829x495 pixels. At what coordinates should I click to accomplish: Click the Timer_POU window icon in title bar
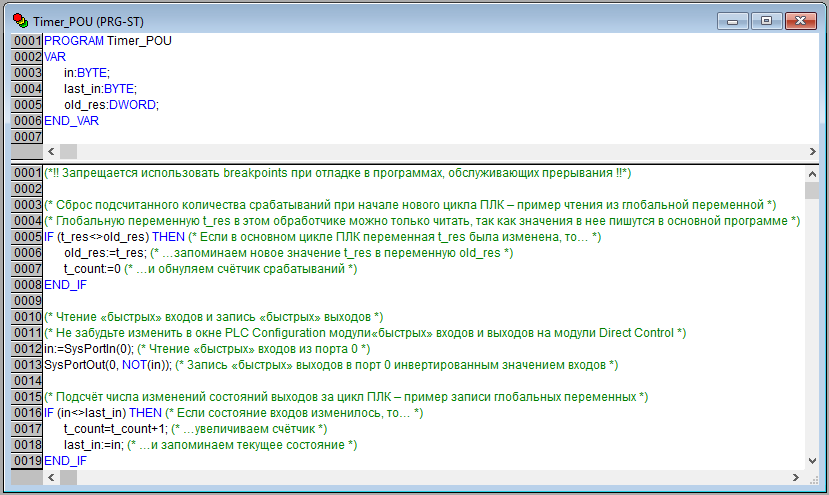(19, 20)
